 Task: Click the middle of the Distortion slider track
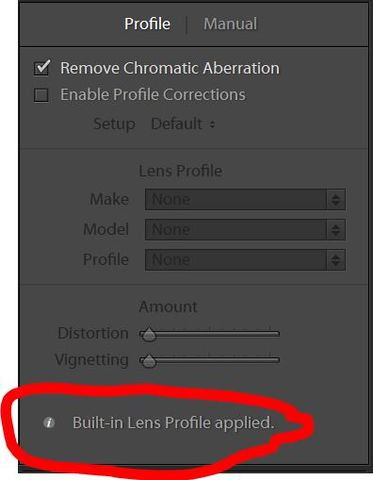(209, 334)
